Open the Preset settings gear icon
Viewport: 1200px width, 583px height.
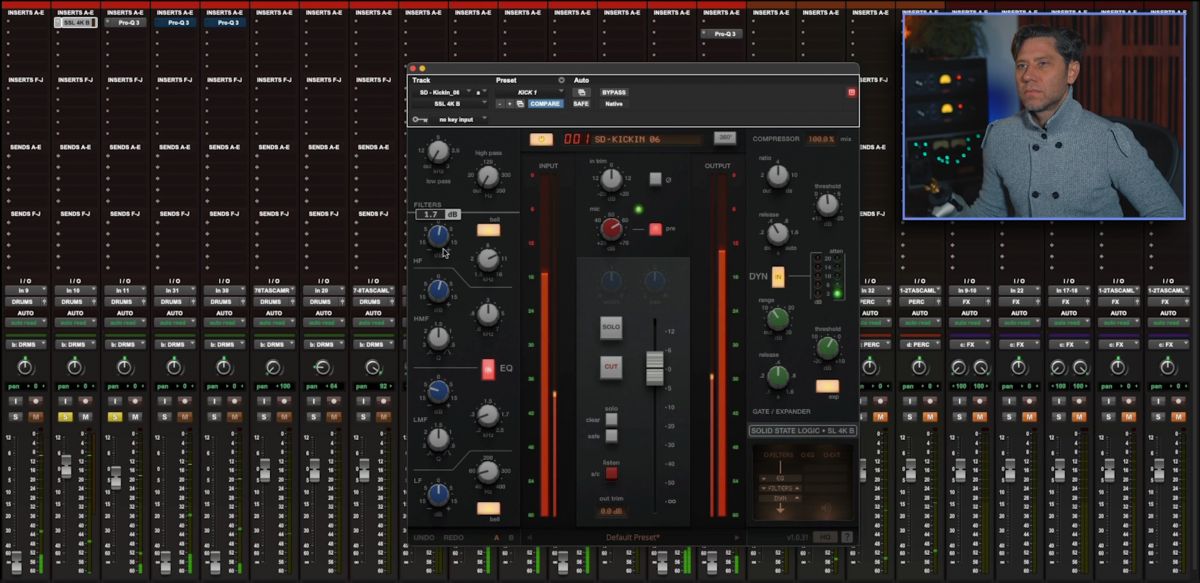560,80
